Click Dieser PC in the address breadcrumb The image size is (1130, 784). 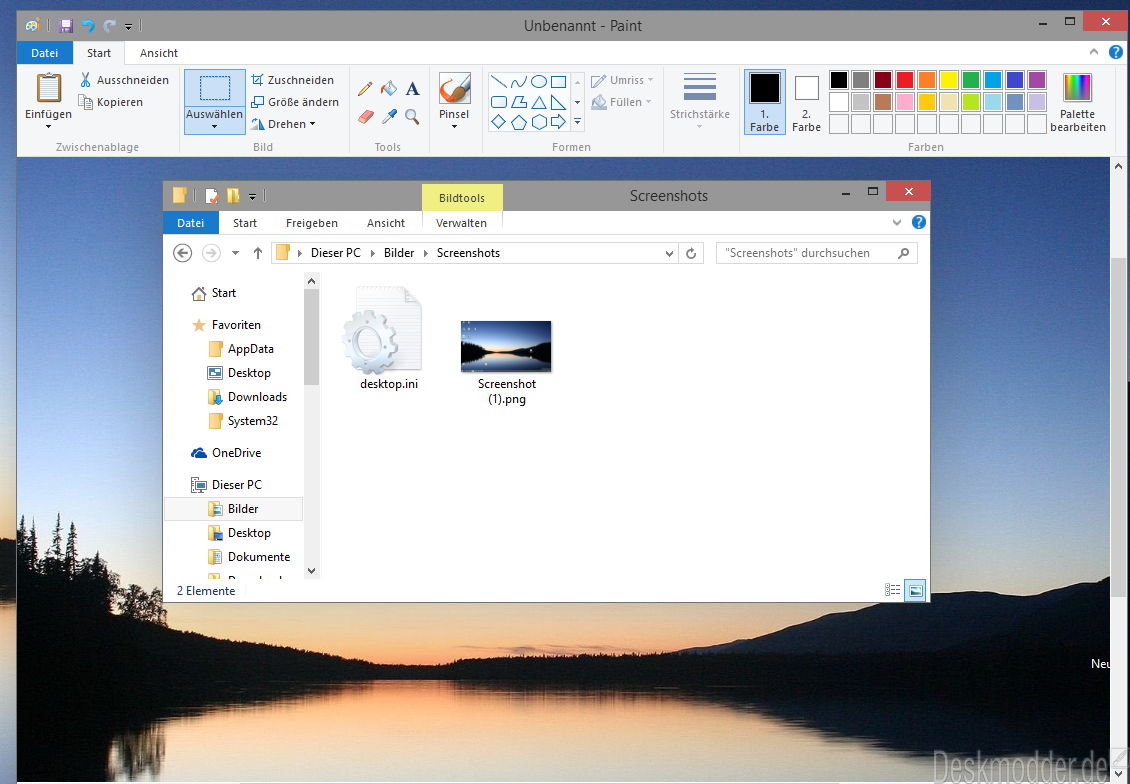pos(336,253)
